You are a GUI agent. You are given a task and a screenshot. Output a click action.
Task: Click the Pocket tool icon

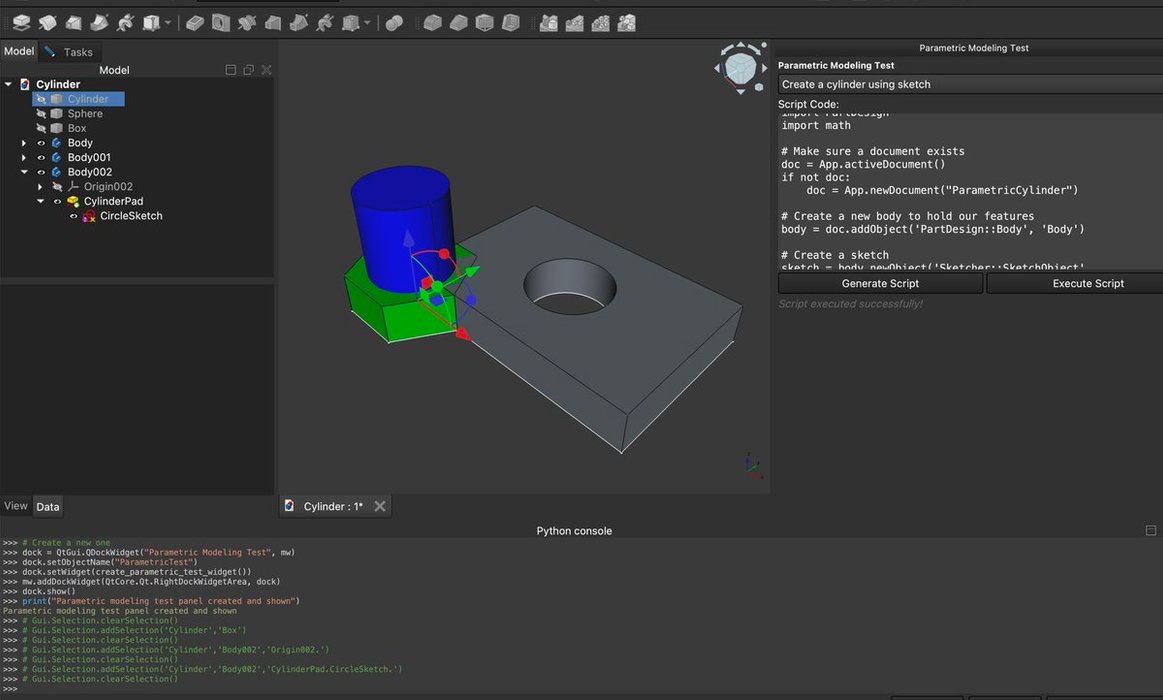tap(195, 22)
